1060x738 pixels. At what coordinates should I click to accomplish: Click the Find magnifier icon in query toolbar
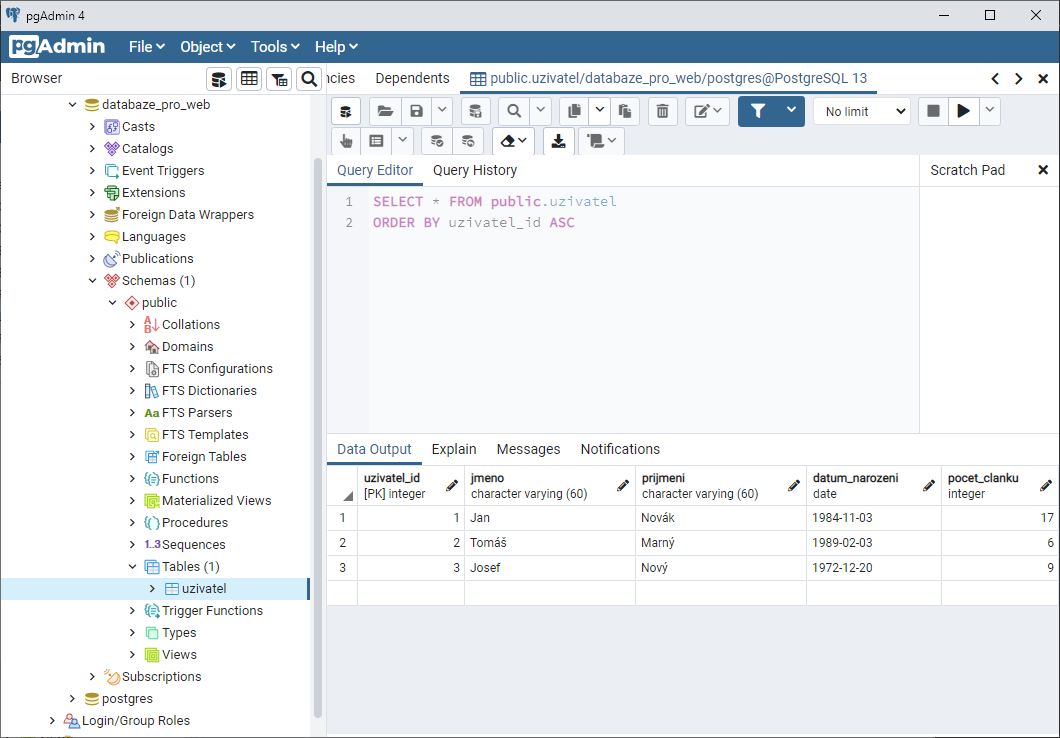click(x=514, y=111)
